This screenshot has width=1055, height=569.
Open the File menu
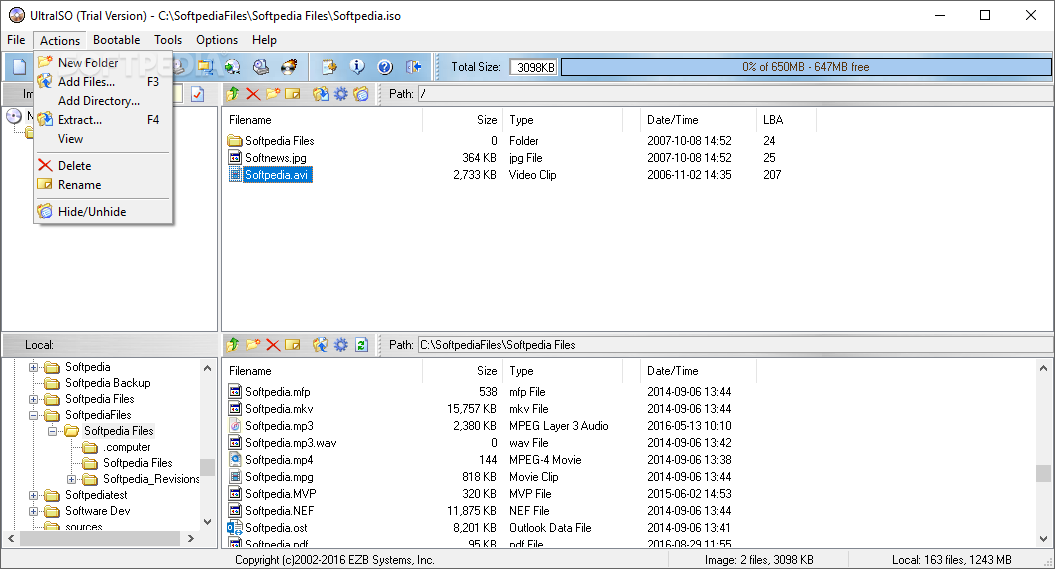coord(16,40)
